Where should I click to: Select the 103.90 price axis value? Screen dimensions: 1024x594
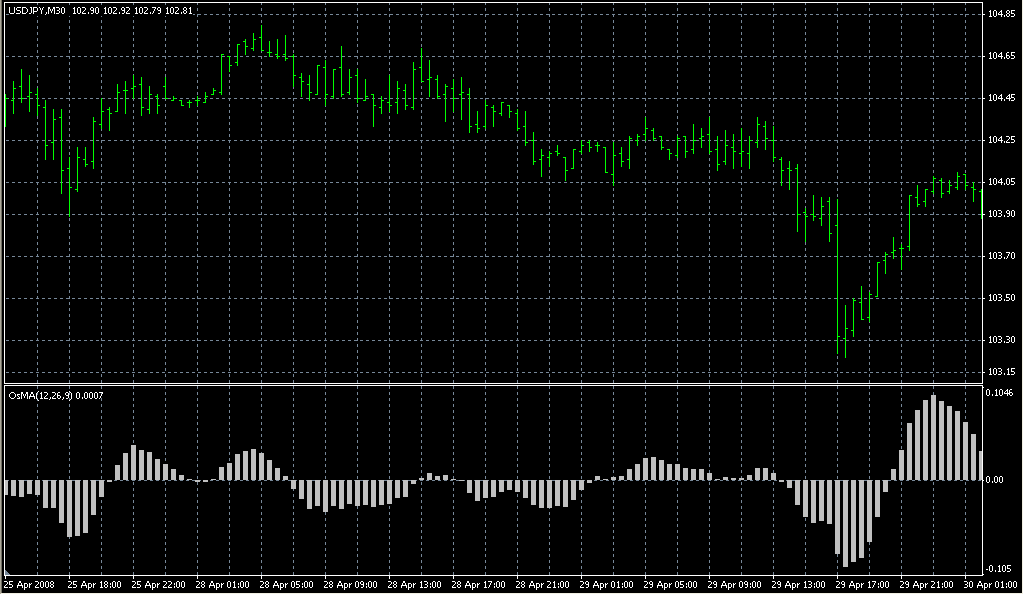click(1001, 214)
